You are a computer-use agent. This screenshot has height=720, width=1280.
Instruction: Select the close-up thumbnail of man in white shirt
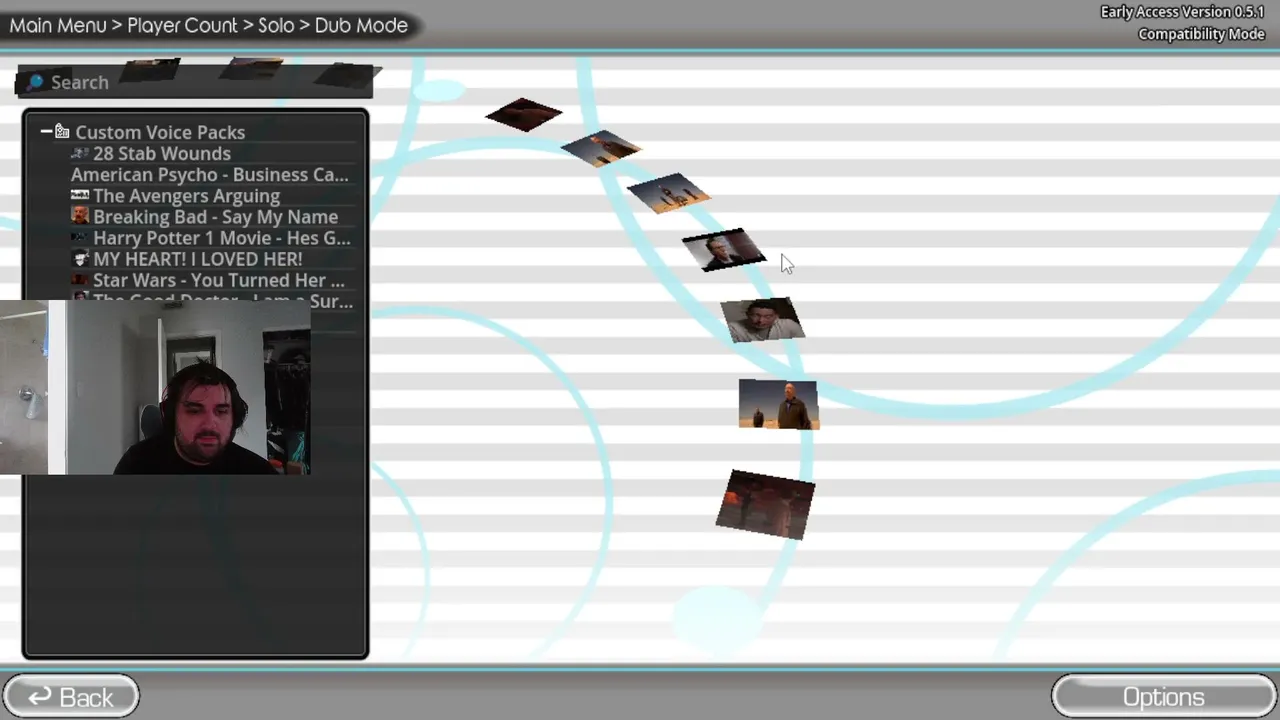(762, 320)
